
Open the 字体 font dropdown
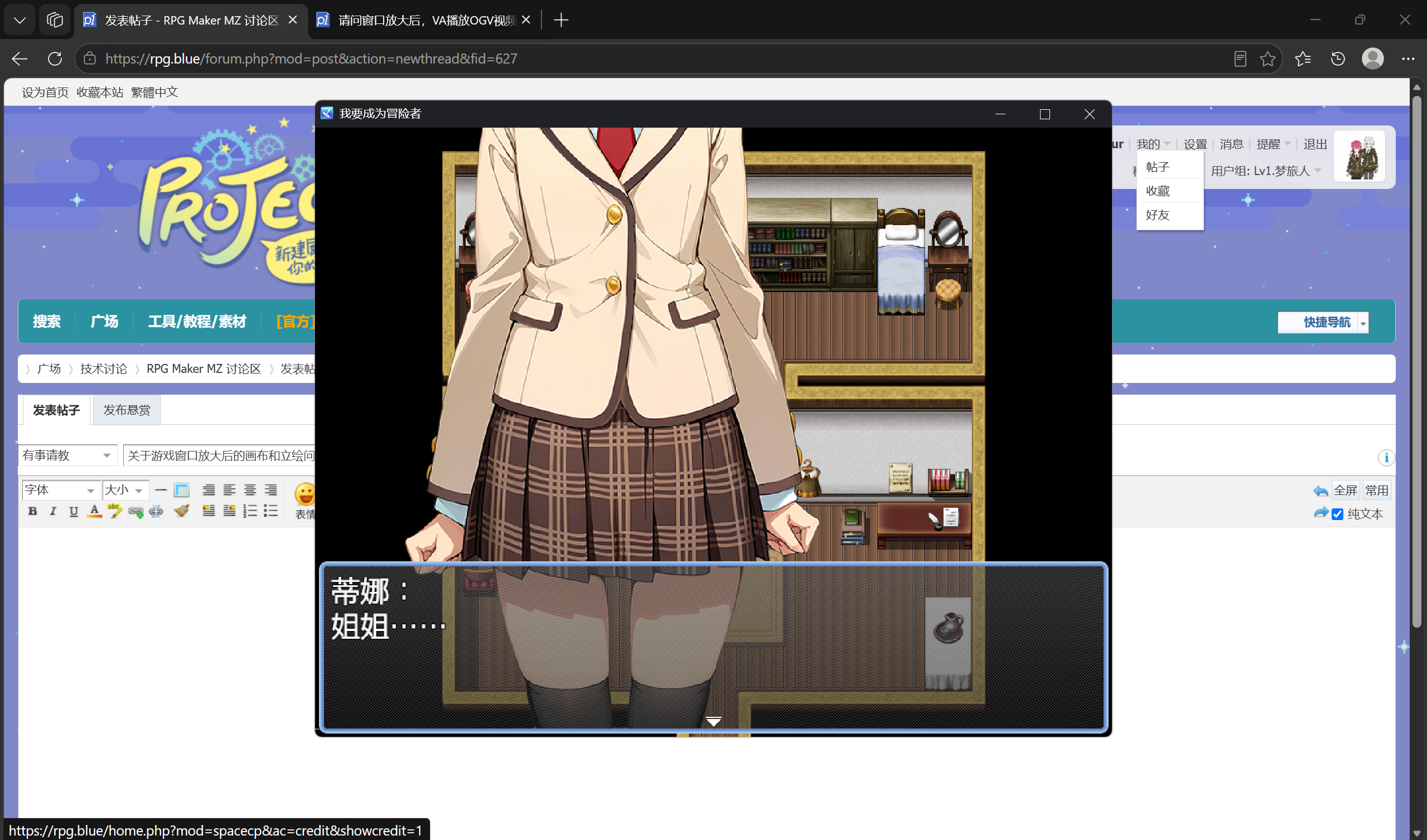pyautogui.click(x=61, y=490)
